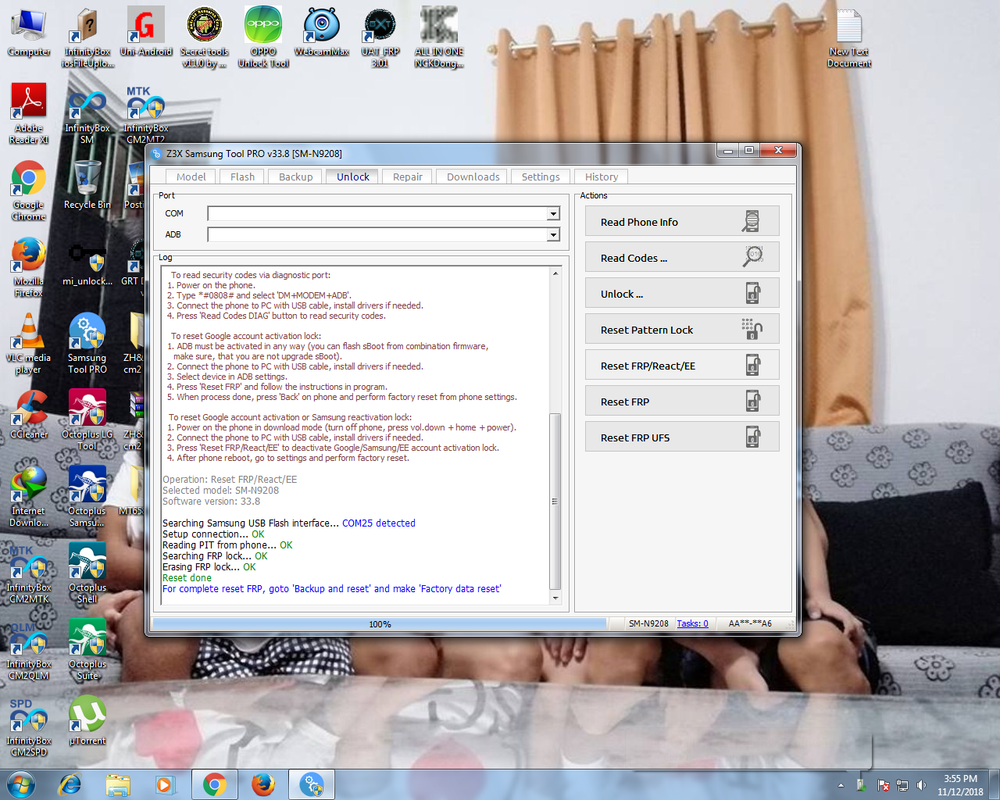Click the 100% progress bar
Viewport: 1000px width, 800px height.
click(x=379, y=624)
